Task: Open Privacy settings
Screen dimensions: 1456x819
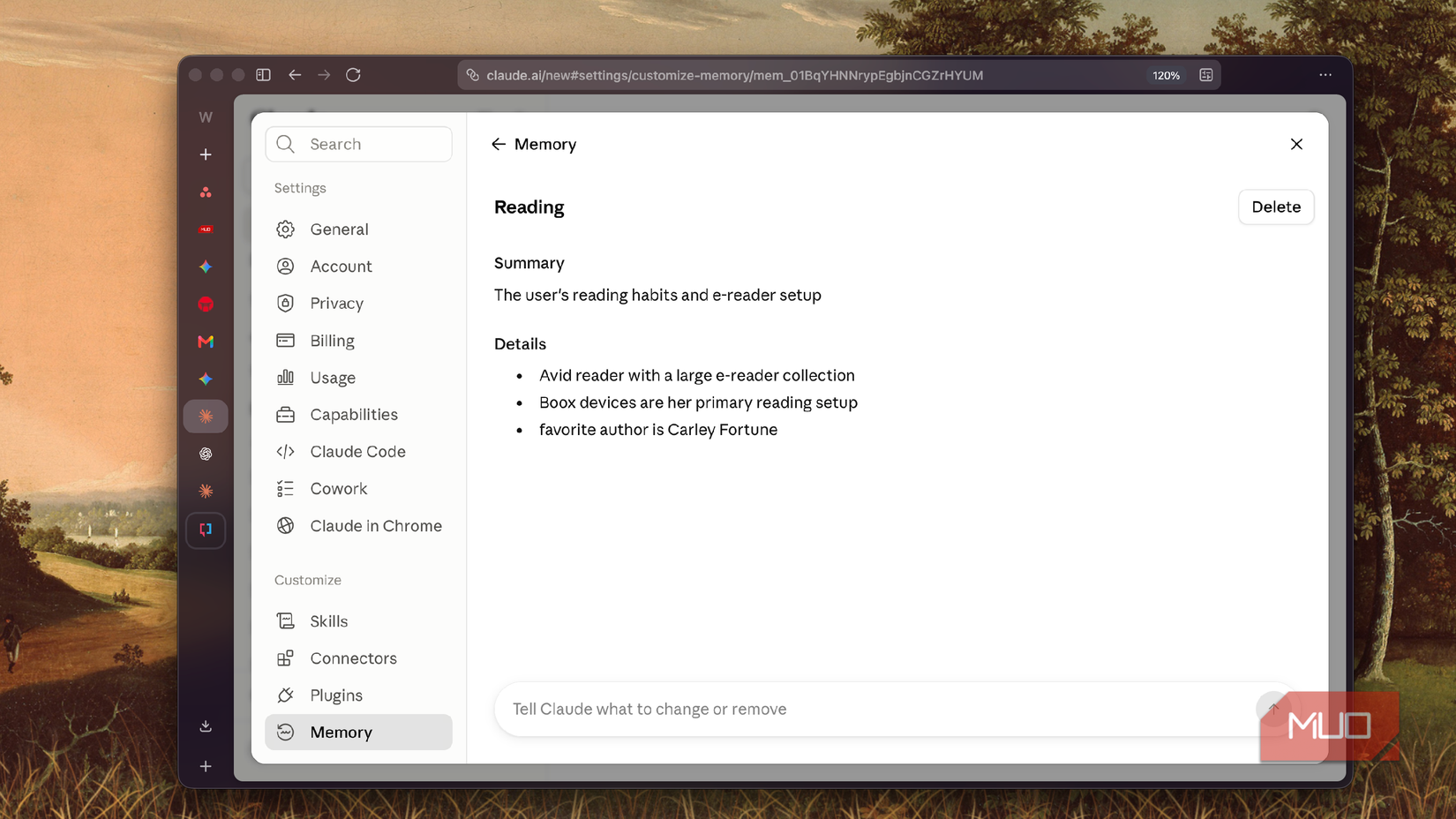Action: pyautogui.click(x=358, y=304)
